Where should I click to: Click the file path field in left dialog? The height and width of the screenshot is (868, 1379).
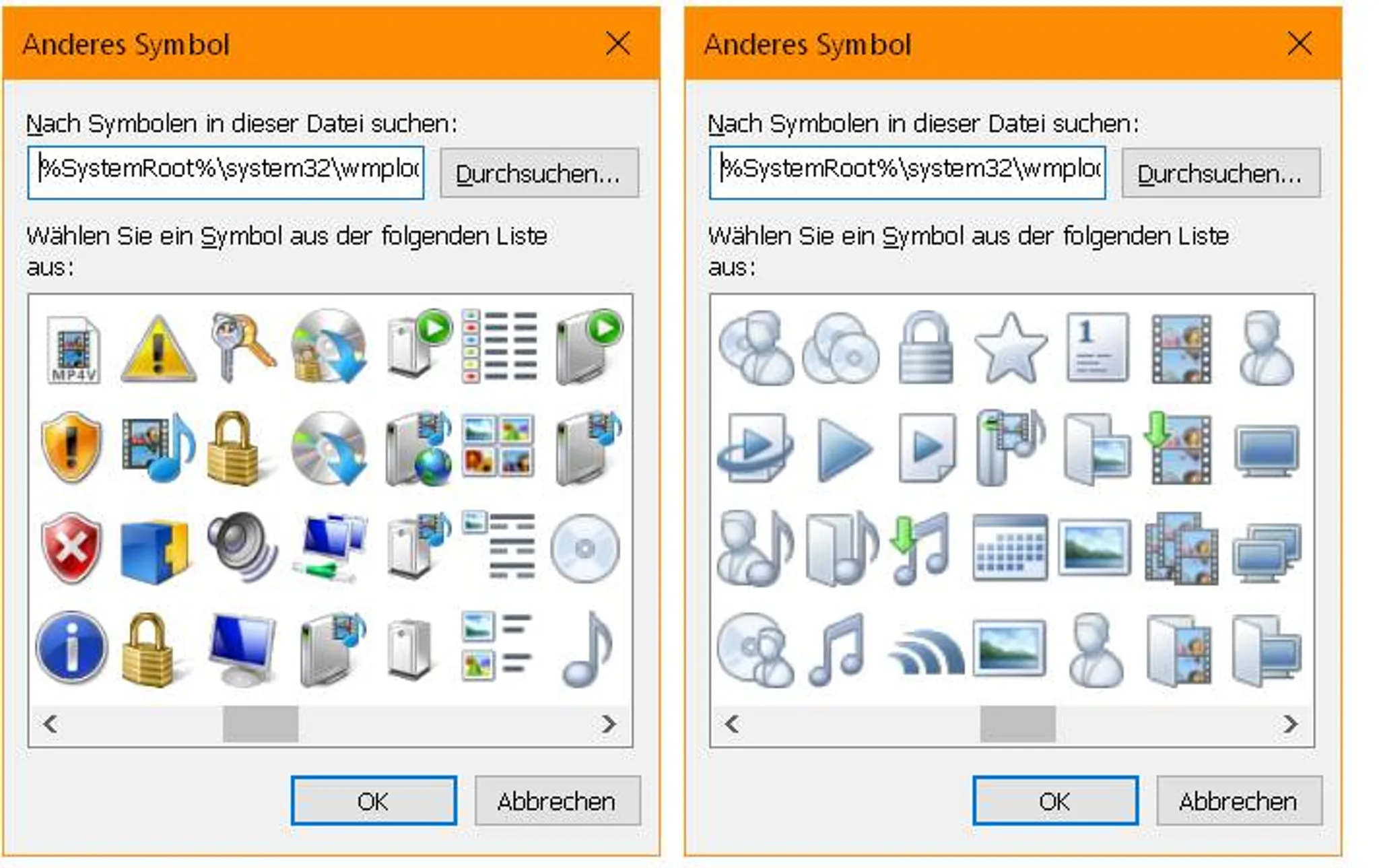226,172
